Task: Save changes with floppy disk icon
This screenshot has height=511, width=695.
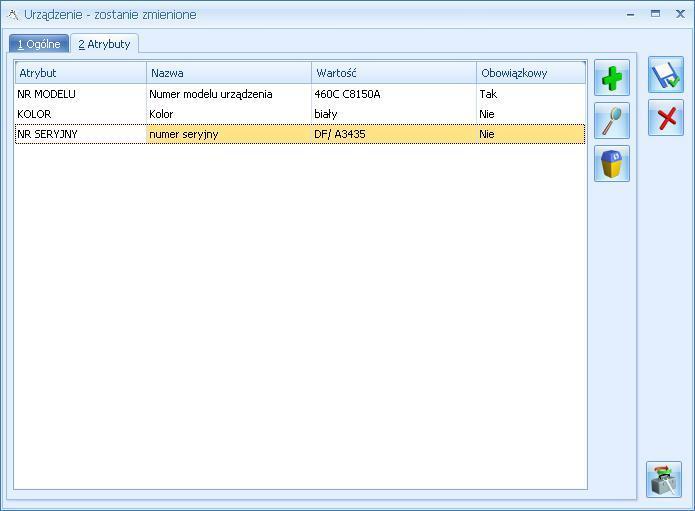Action: click(666, 74)
